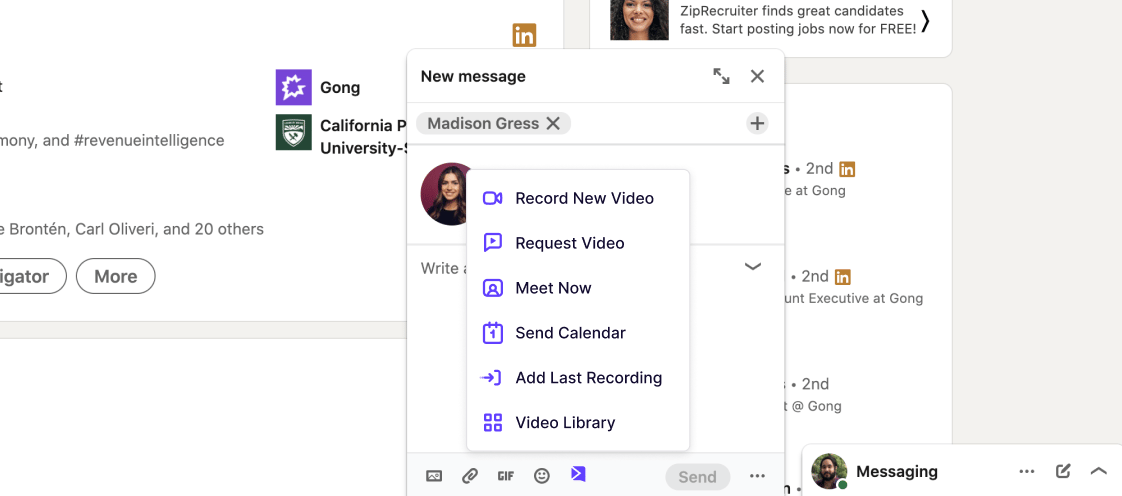Click the premium badge next to first 2nd connection
The height and width of the screenshot is (496, 1122).
847,170
